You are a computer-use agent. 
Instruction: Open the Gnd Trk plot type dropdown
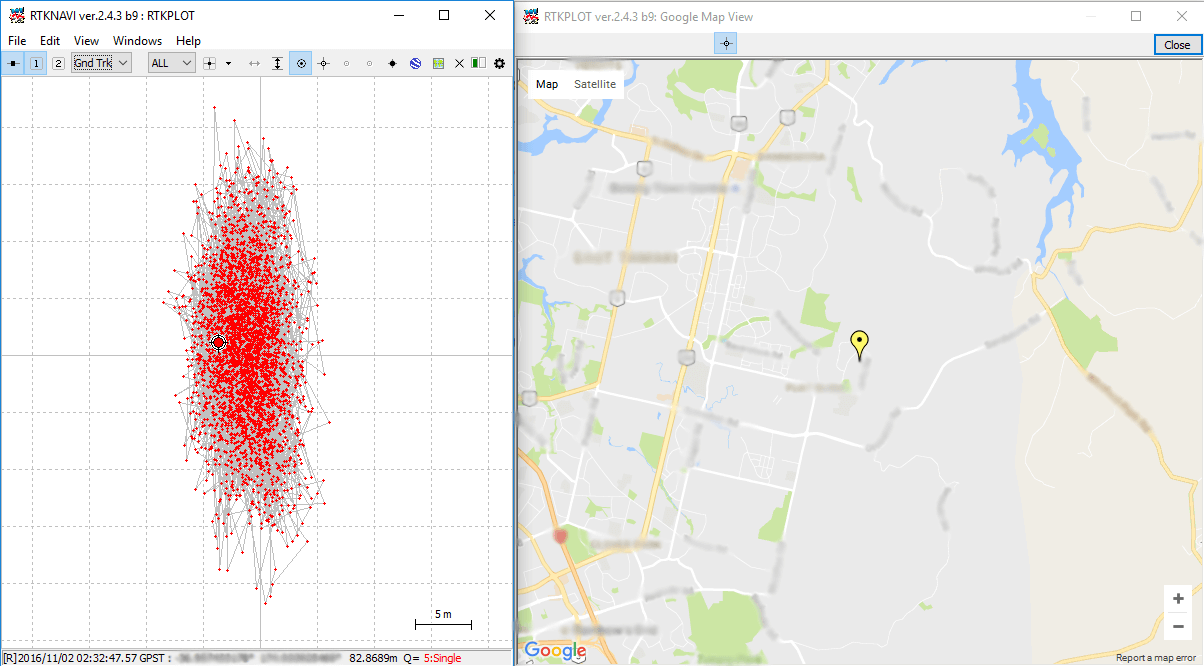(101, 63)
